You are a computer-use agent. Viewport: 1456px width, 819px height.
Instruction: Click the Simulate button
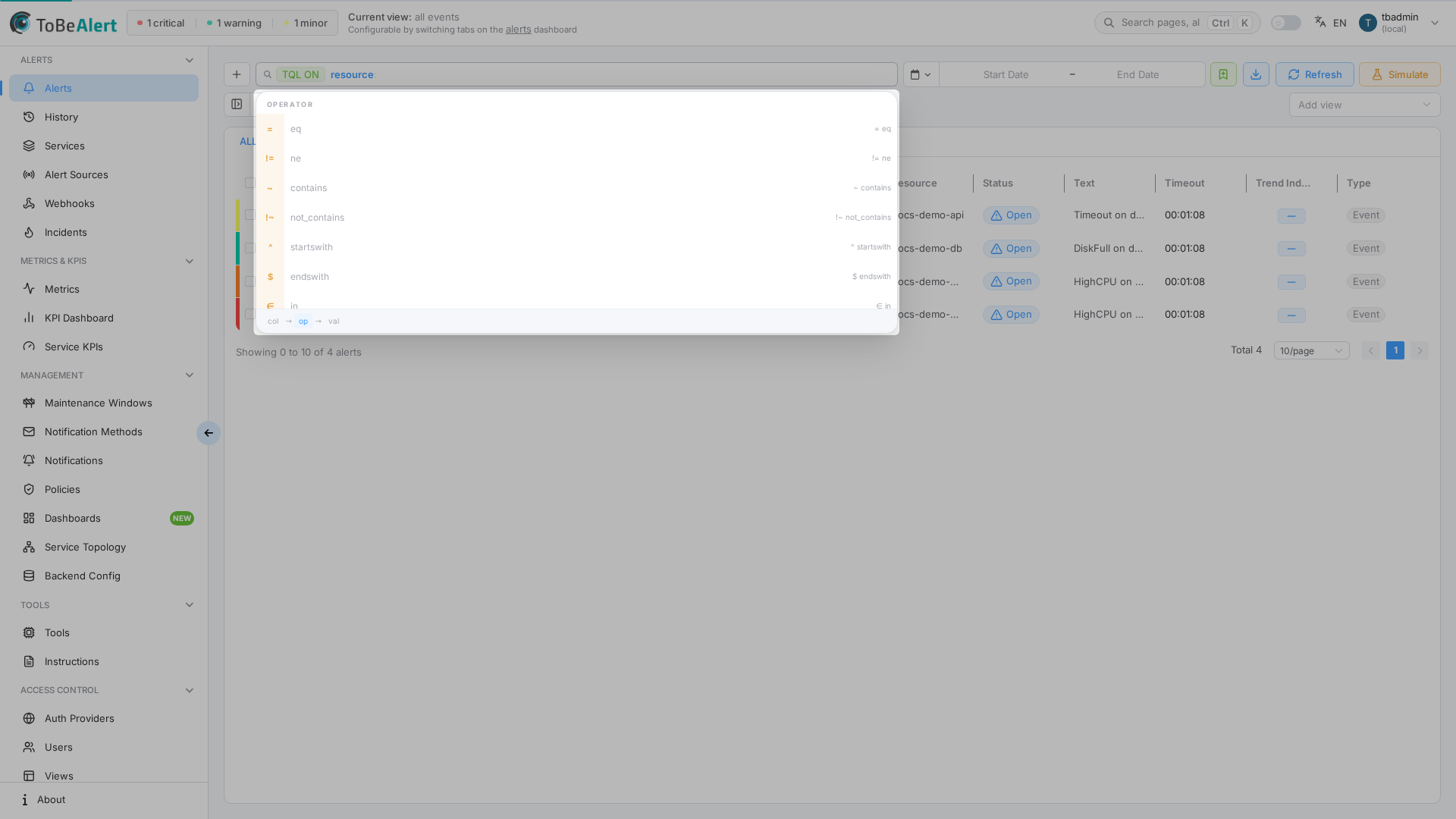[1399, 74]
